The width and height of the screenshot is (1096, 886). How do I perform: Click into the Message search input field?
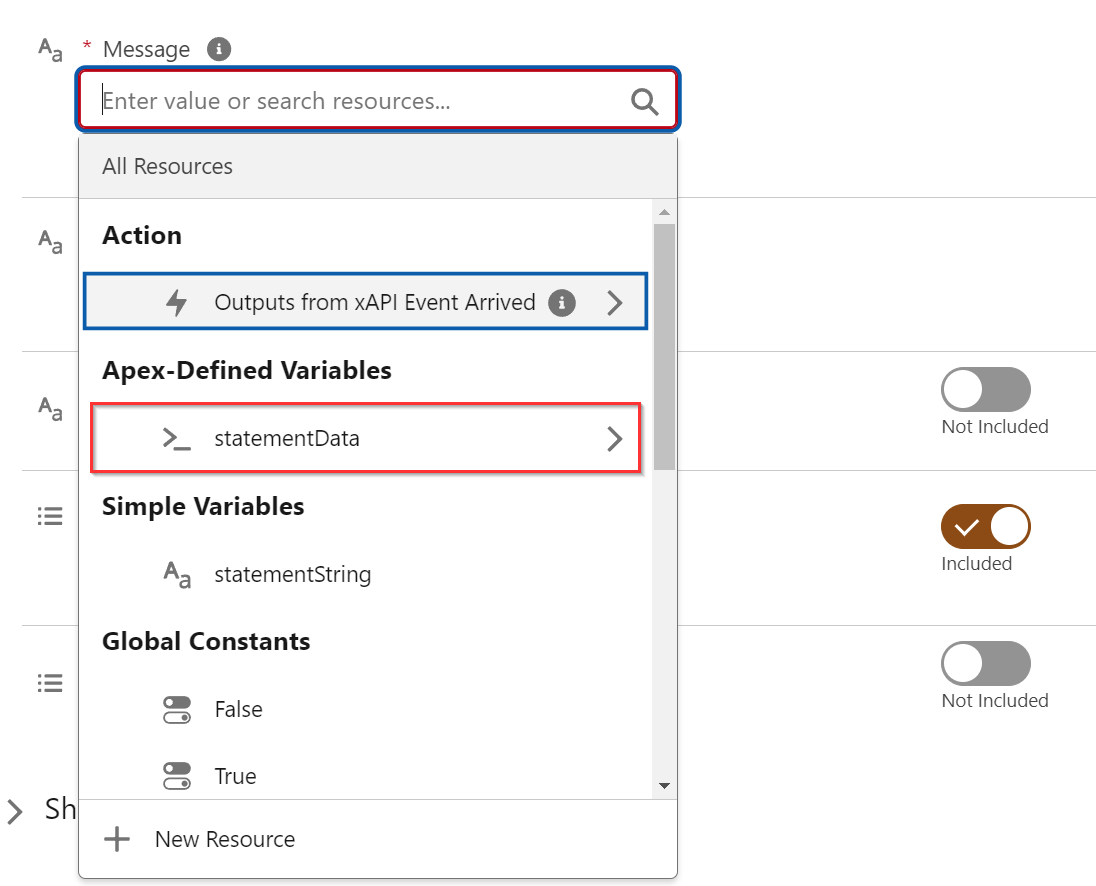(x=360, y=101)
